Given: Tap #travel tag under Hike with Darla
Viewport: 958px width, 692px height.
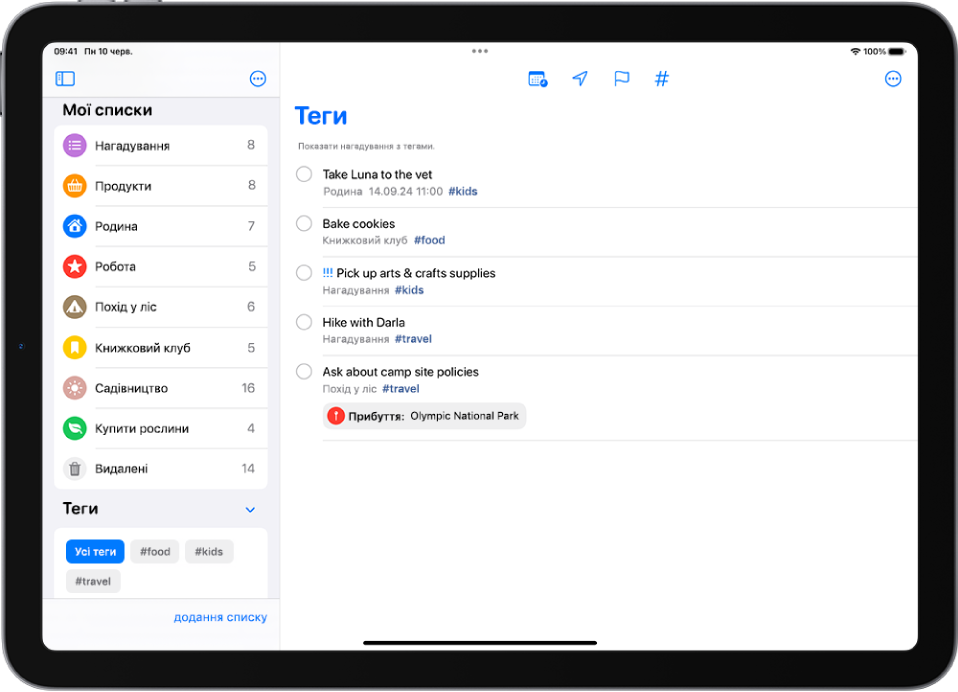Looking at the screenshot, I should [413, 338].
